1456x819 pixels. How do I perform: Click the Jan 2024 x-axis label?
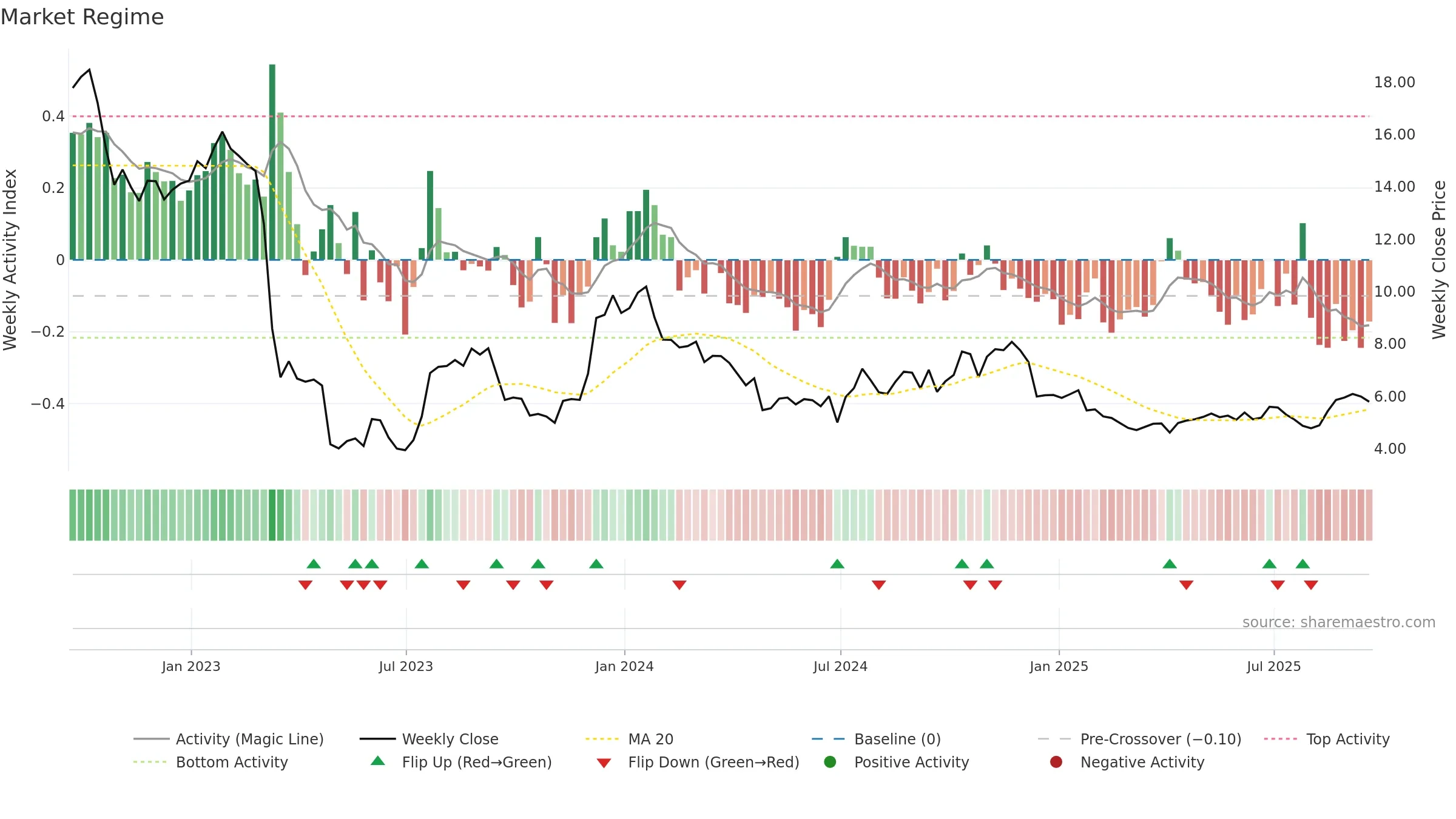(x=624, y=667)
